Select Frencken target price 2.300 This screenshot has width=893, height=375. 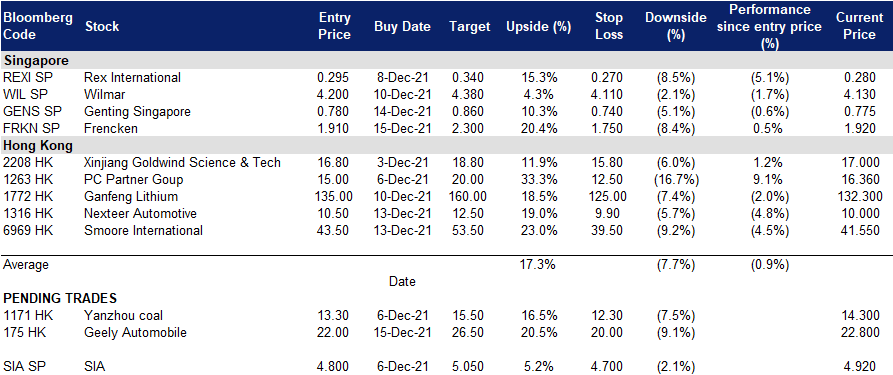[x=469, y=129]
